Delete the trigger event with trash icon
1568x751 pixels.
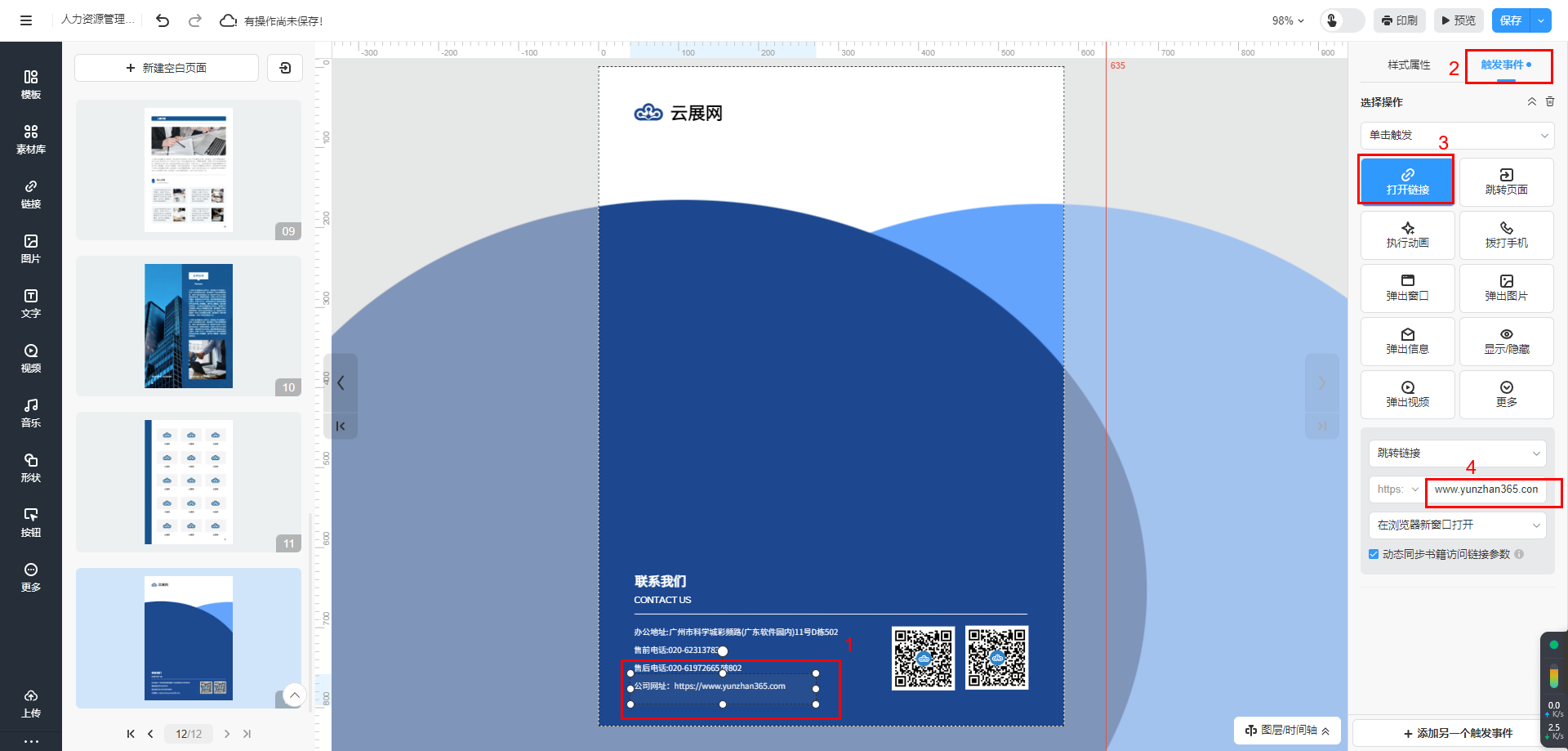[x=1550, y=101]
